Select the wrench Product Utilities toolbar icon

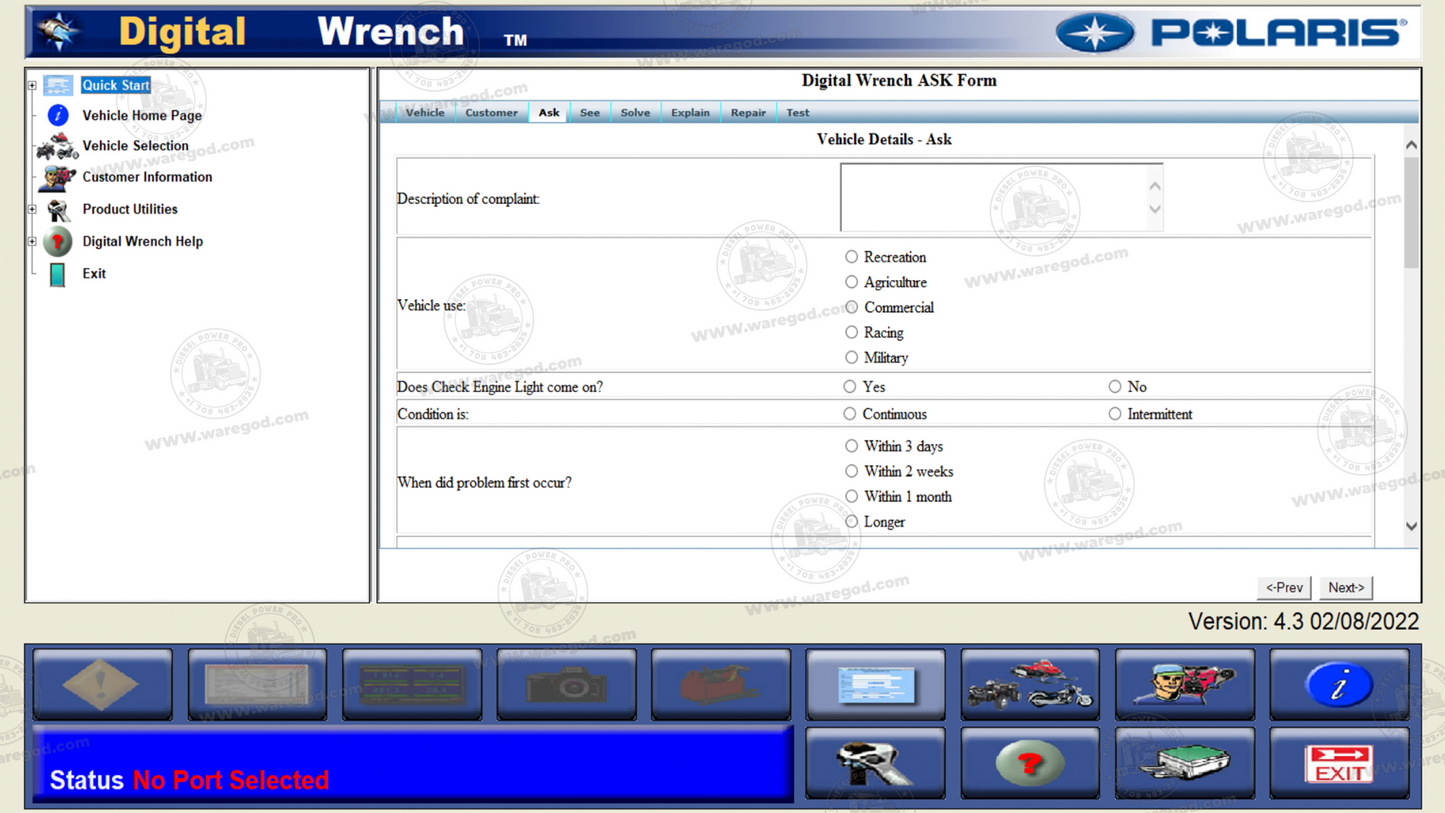(x=875, y=763)
